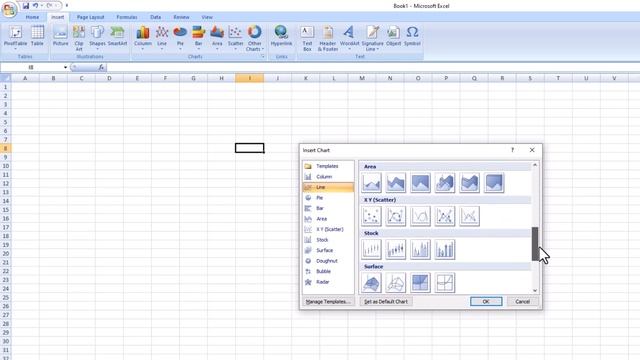The width and height of the screenshot is (640, 360).
Task: Save the workbook via the Quick Access toolbar
Action: [x=26, y=6]
